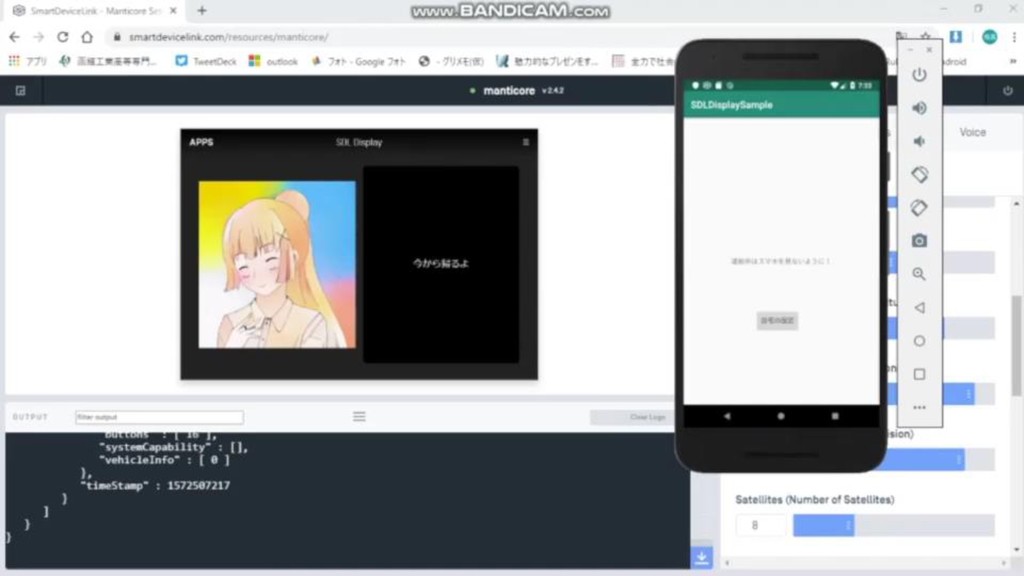Adjust the Satellites slider handle

tap(848, 525)
